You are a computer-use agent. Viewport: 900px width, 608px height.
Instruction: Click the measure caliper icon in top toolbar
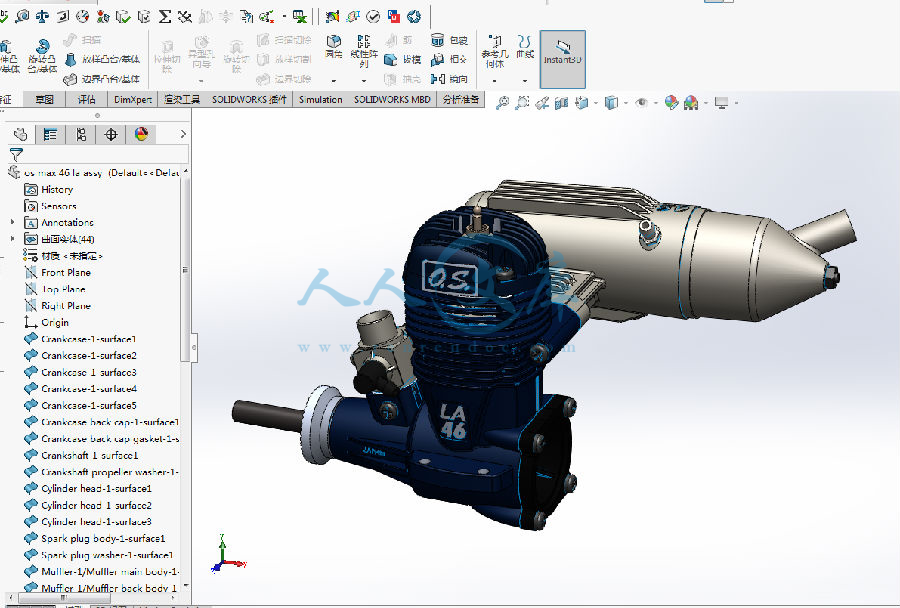(22, 17)
